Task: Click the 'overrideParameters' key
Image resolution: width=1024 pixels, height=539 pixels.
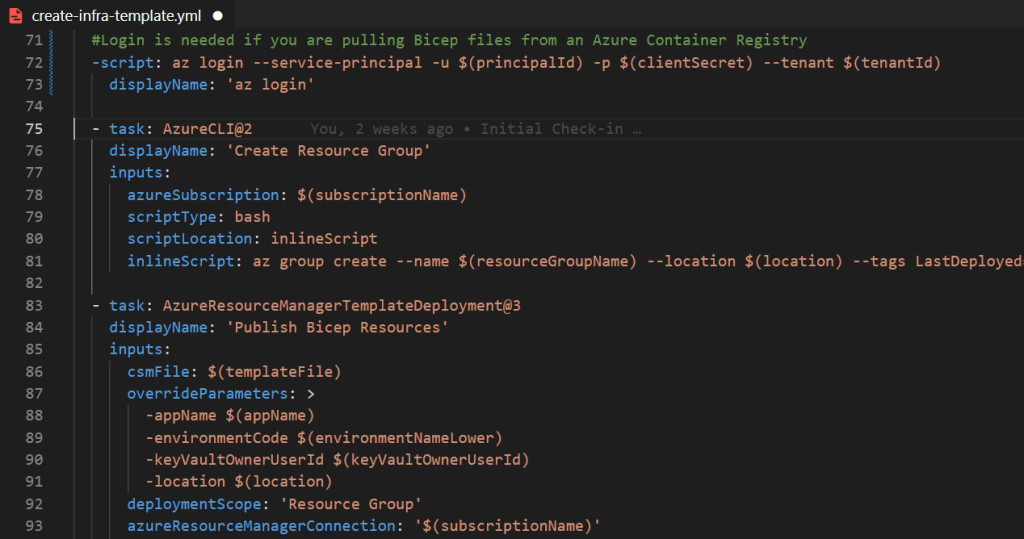Action: tap(207, 393)
